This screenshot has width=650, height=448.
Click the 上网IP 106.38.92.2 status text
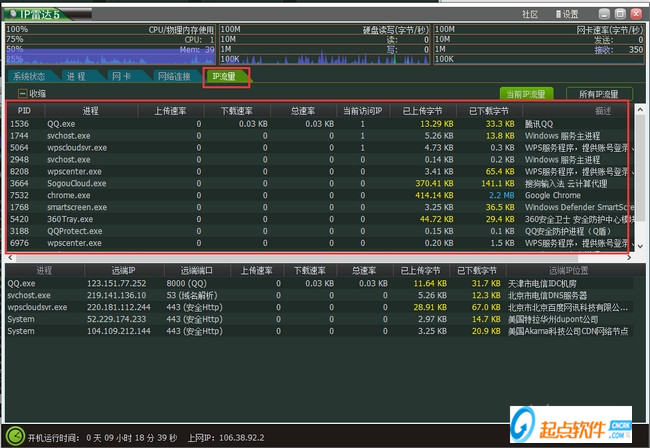226,438
